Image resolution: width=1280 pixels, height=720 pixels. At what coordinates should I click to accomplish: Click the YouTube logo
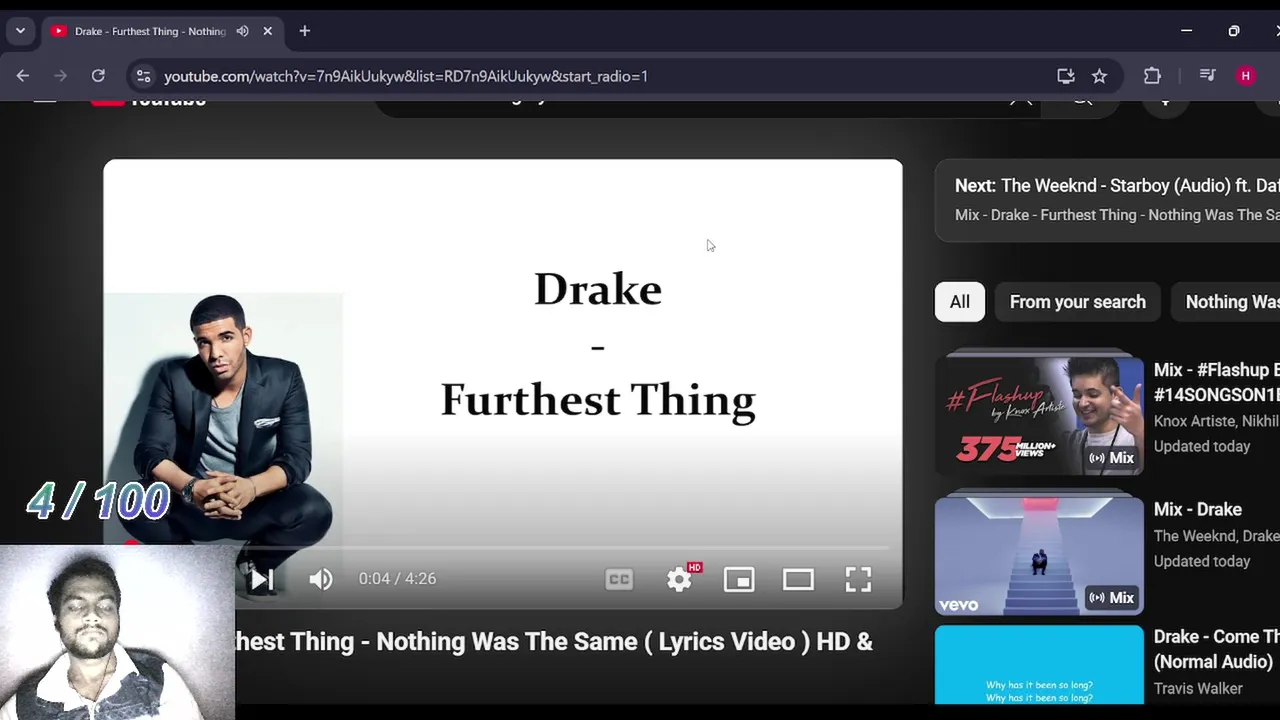point(149,101)
